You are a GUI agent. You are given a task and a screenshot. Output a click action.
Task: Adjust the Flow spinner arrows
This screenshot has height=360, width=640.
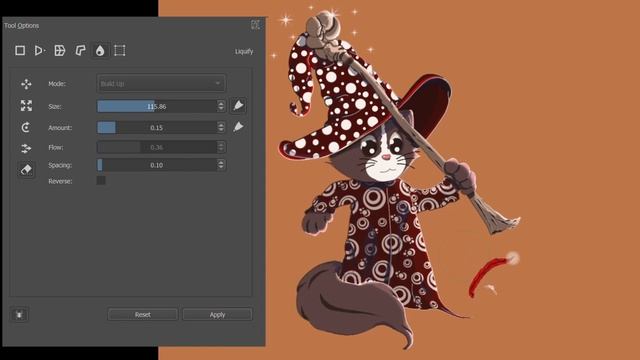pos(221,147)
